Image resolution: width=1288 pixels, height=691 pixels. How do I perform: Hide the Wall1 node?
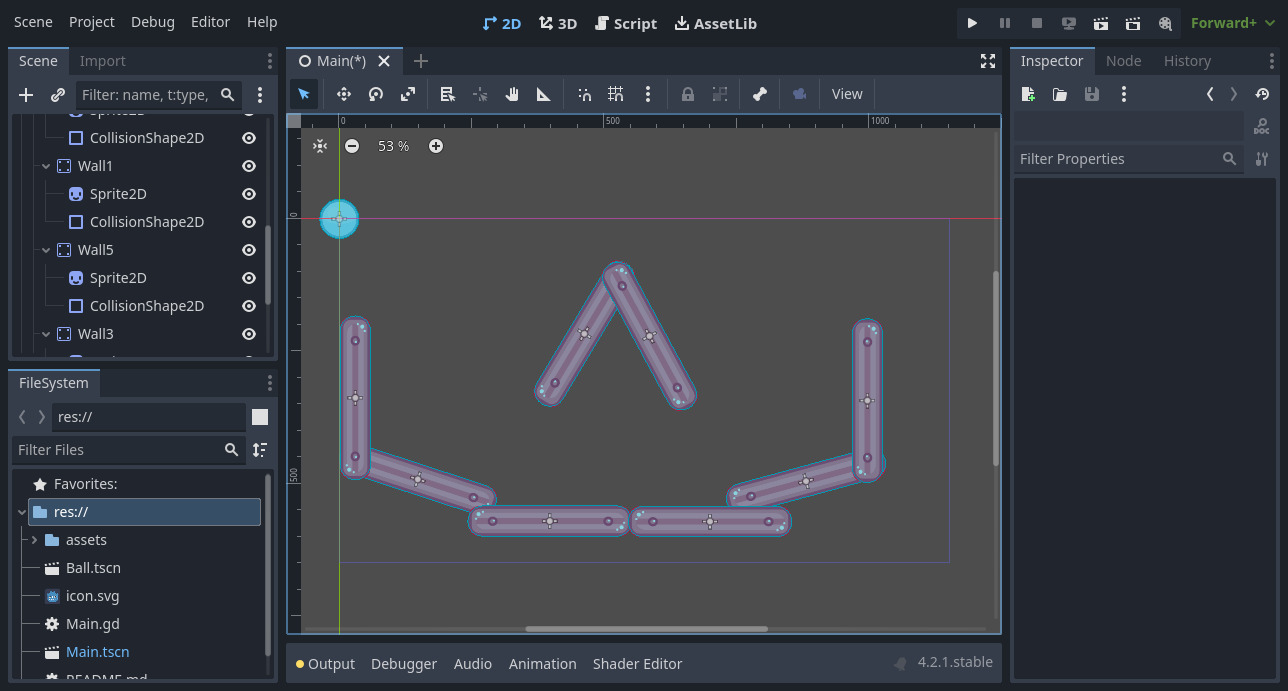(x=249, y=166)
